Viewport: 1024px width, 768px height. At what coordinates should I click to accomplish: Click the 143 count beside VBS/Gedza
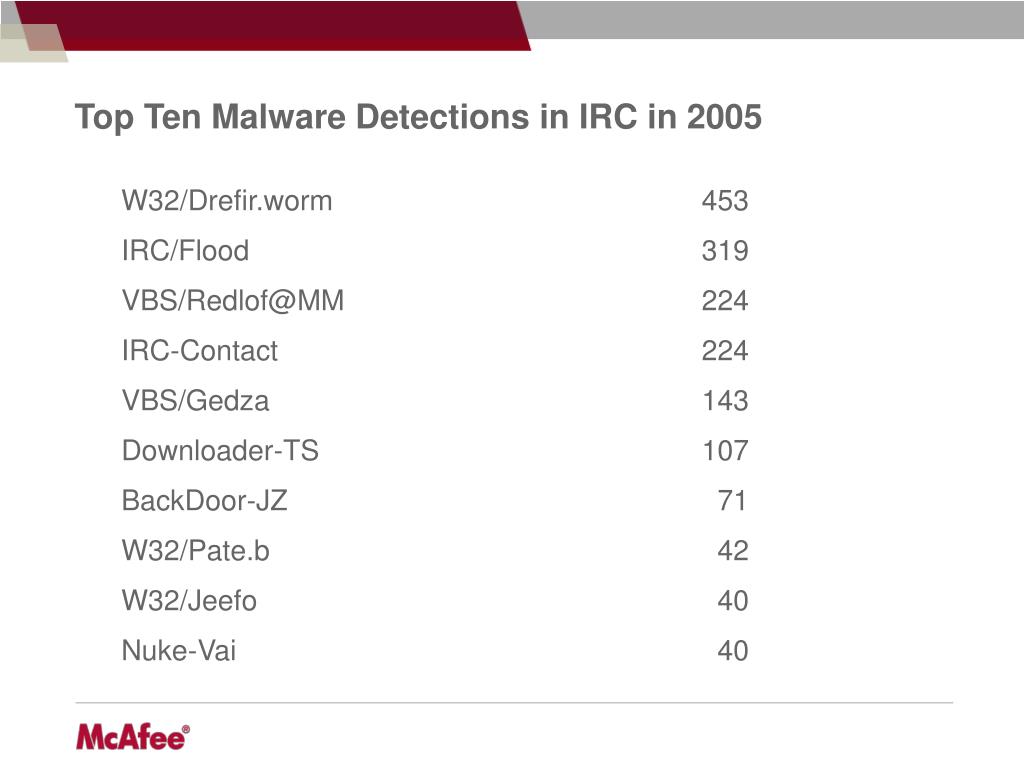coord(725,401)
